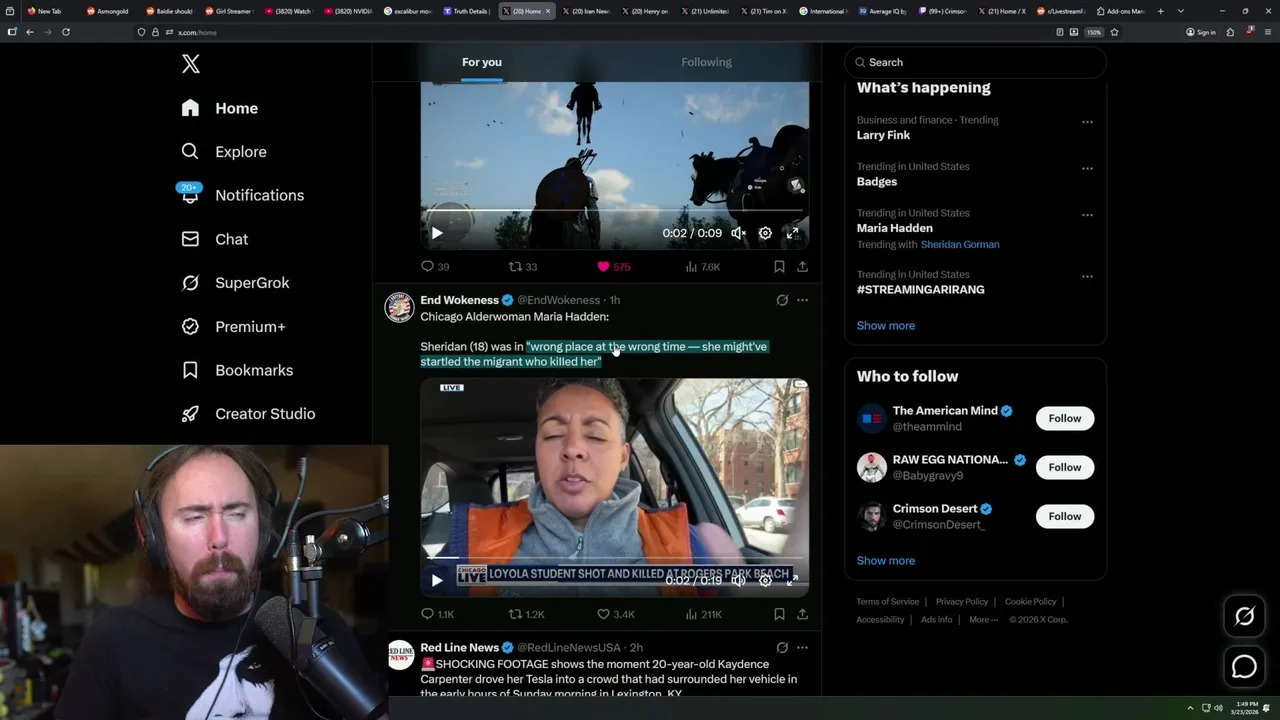This screenshot has height=720, width=1280.
Task: Click Grok icon on Red Line News post
Action: (x=782, y=648)
